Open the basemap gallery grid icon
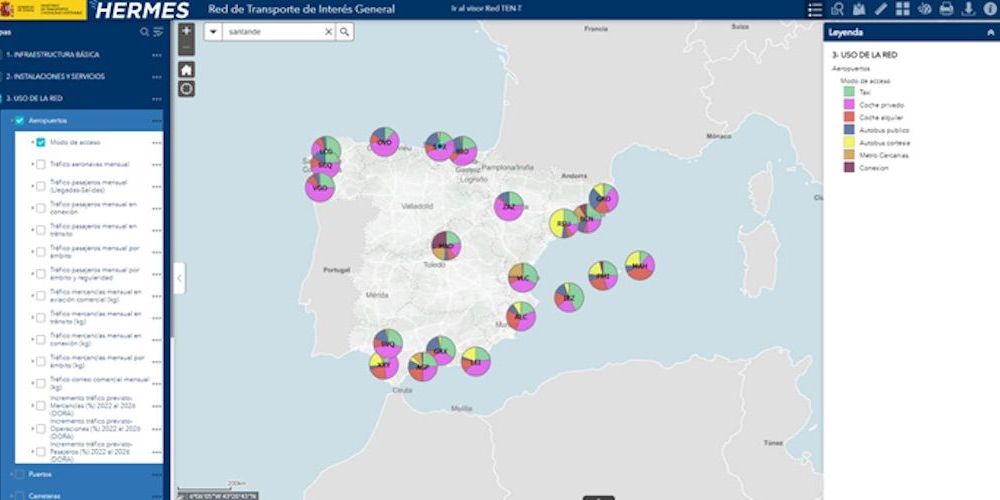The height and width of the screenshot is (500, 1000). [903, 9]
